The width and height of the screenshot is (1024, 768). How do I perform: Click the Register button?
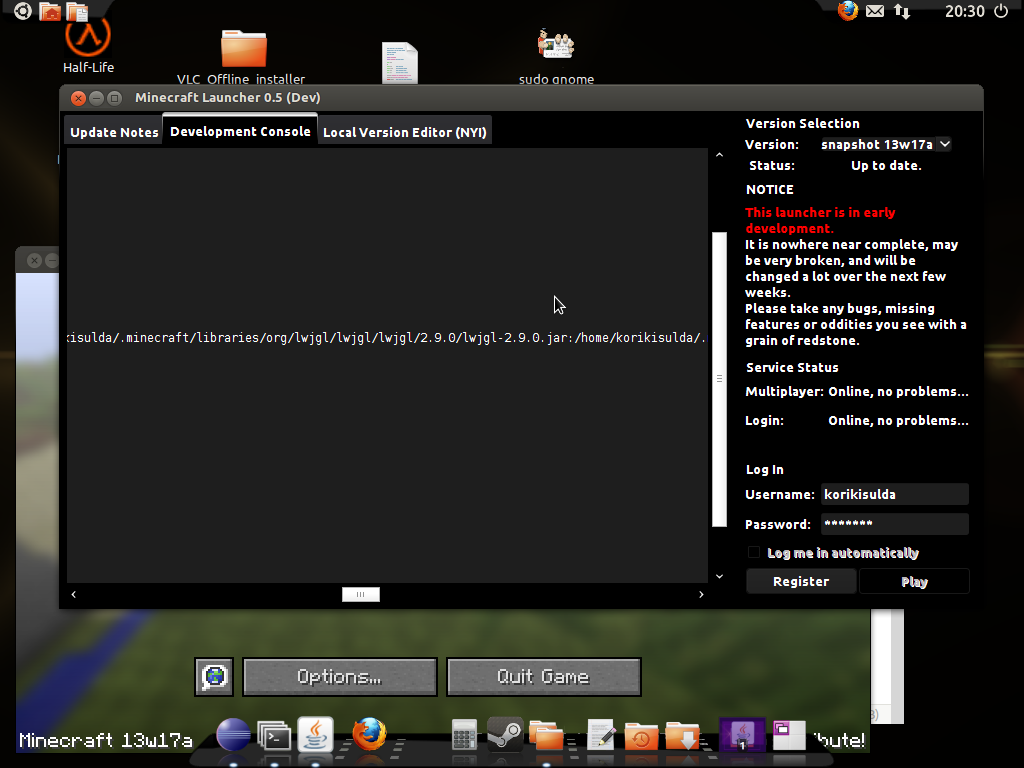point(801,581)
